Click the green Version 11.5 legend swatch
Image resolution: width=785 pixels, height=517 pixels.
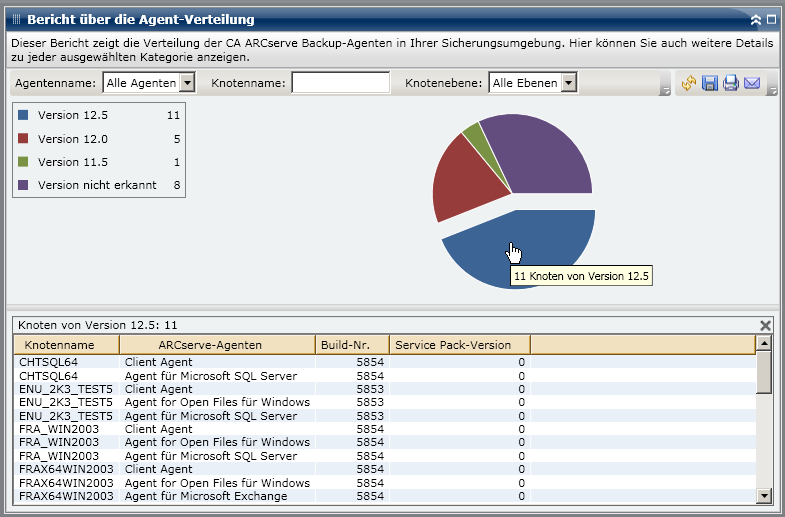[x=23, y=162]
